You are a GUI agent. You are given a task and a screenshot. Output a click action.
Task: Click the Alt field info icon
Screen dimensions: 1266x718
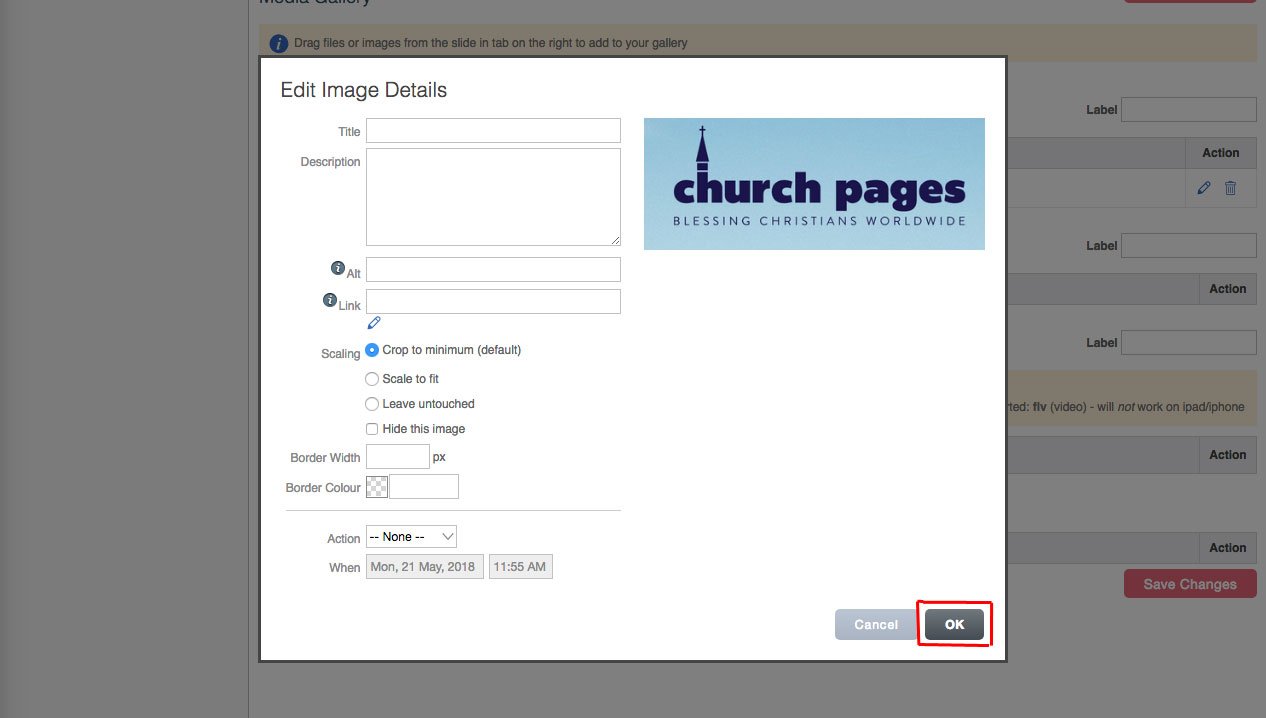[338, 268]
